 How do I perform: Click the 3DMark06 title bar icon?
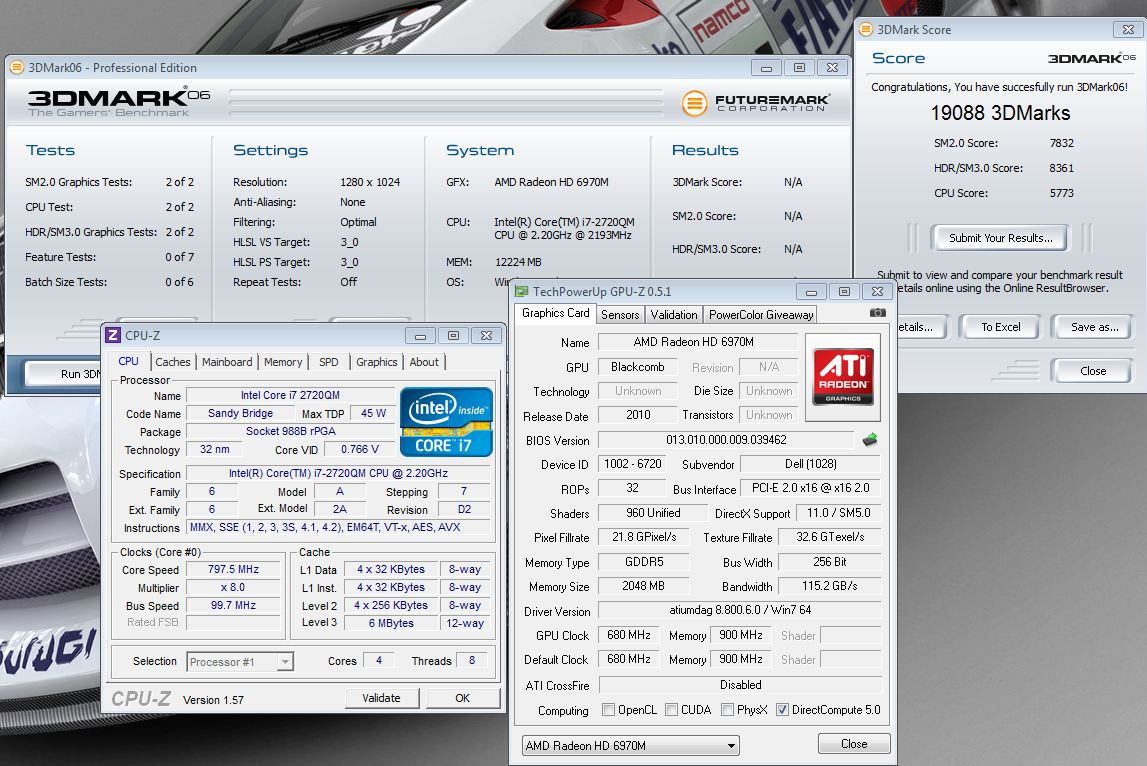tap(16, 67)
